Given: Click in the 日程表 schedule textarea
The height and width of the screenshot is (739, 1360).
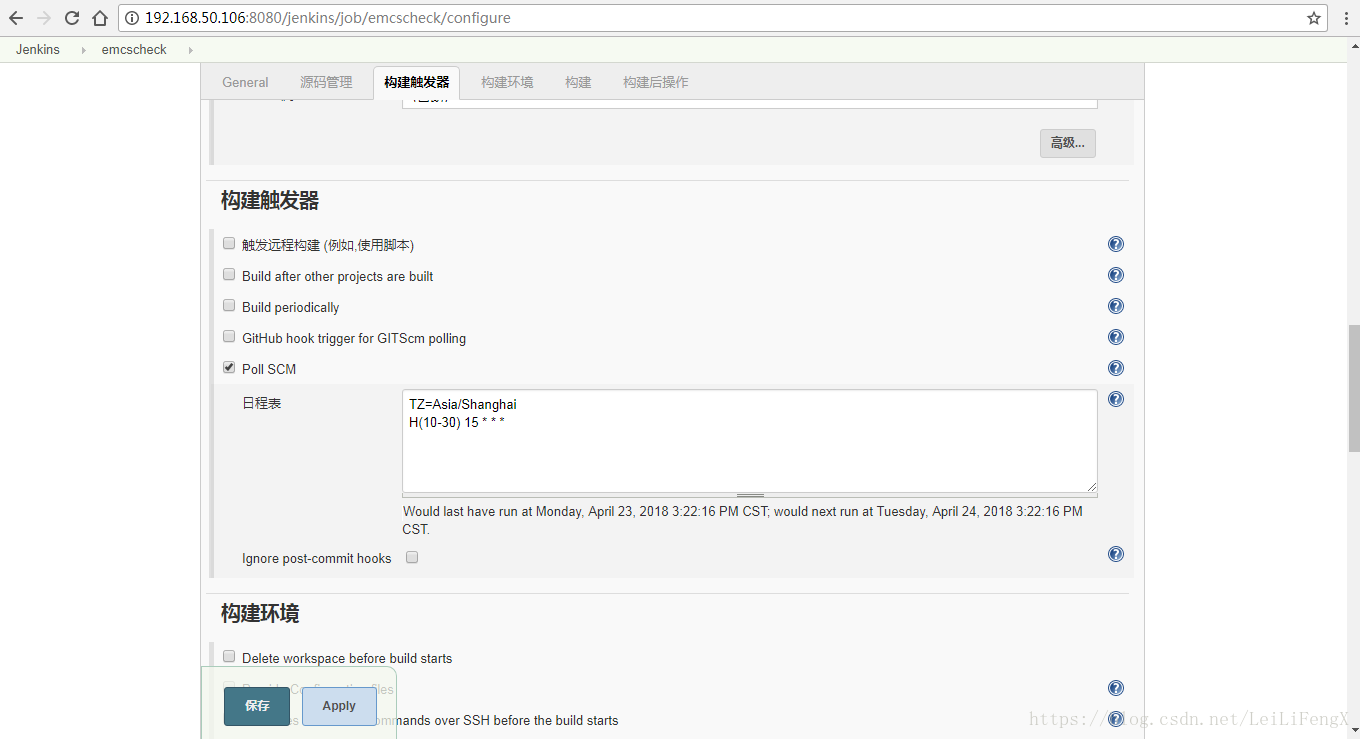Looking at the screenshot, I should 750,441.
